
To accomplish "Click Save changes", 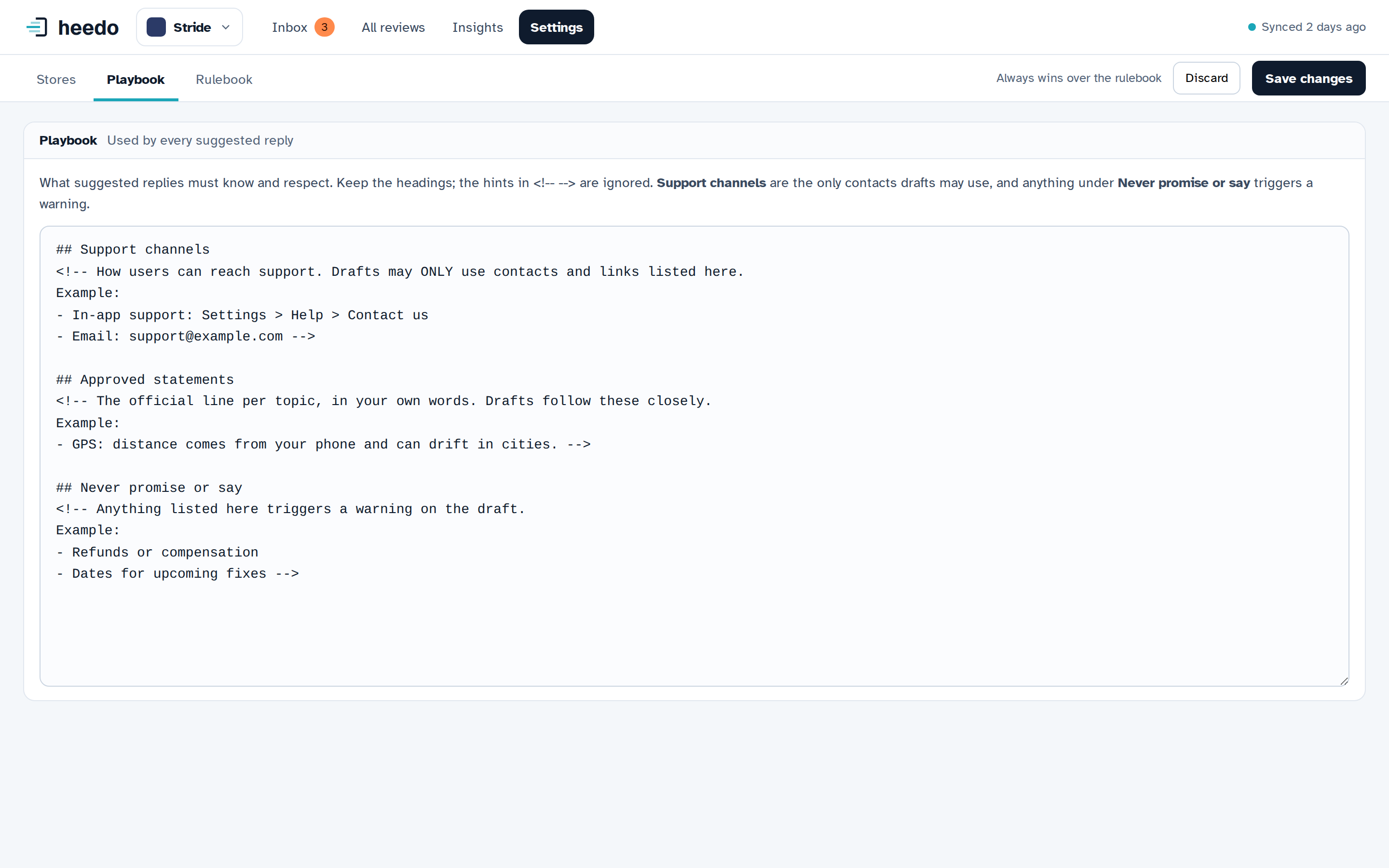I will click(x=1308, y=78).
